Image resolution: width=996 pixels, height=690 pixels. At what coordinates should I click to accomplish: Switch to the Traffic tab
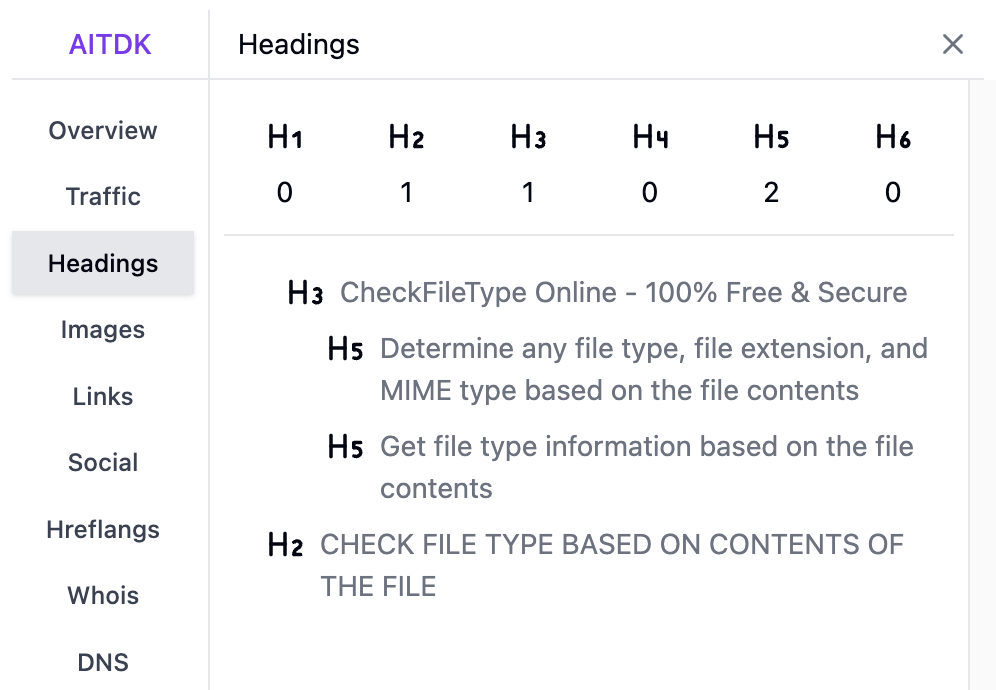point(103,197)
